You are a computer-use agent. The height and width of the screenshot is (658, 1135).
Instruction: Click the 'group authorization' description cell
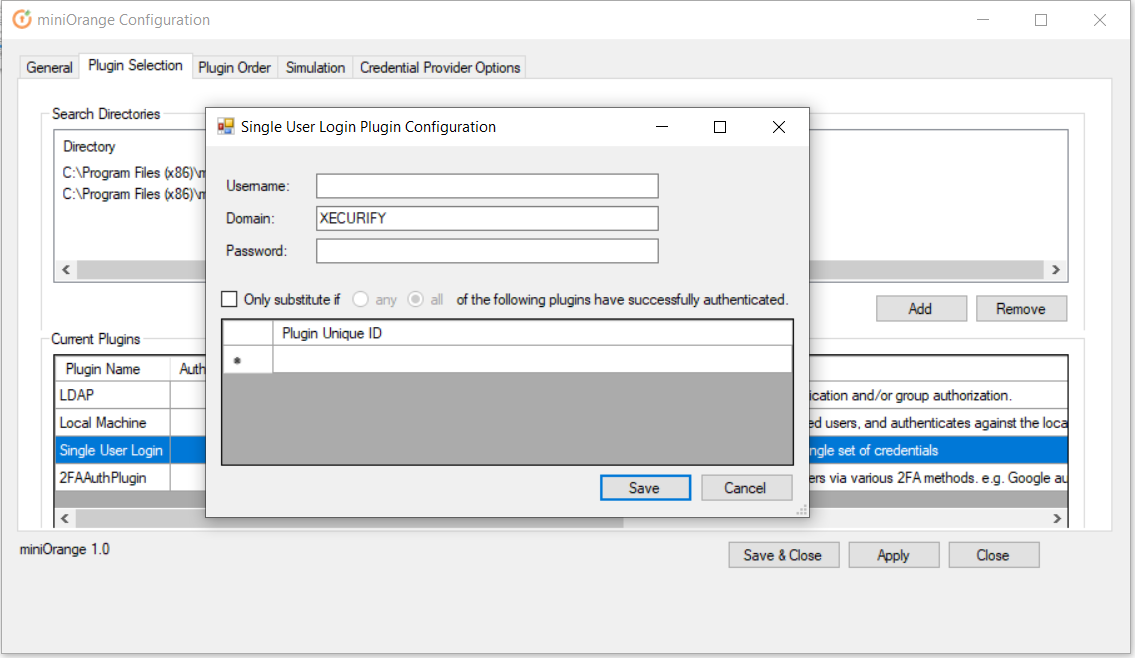point(938,395)
